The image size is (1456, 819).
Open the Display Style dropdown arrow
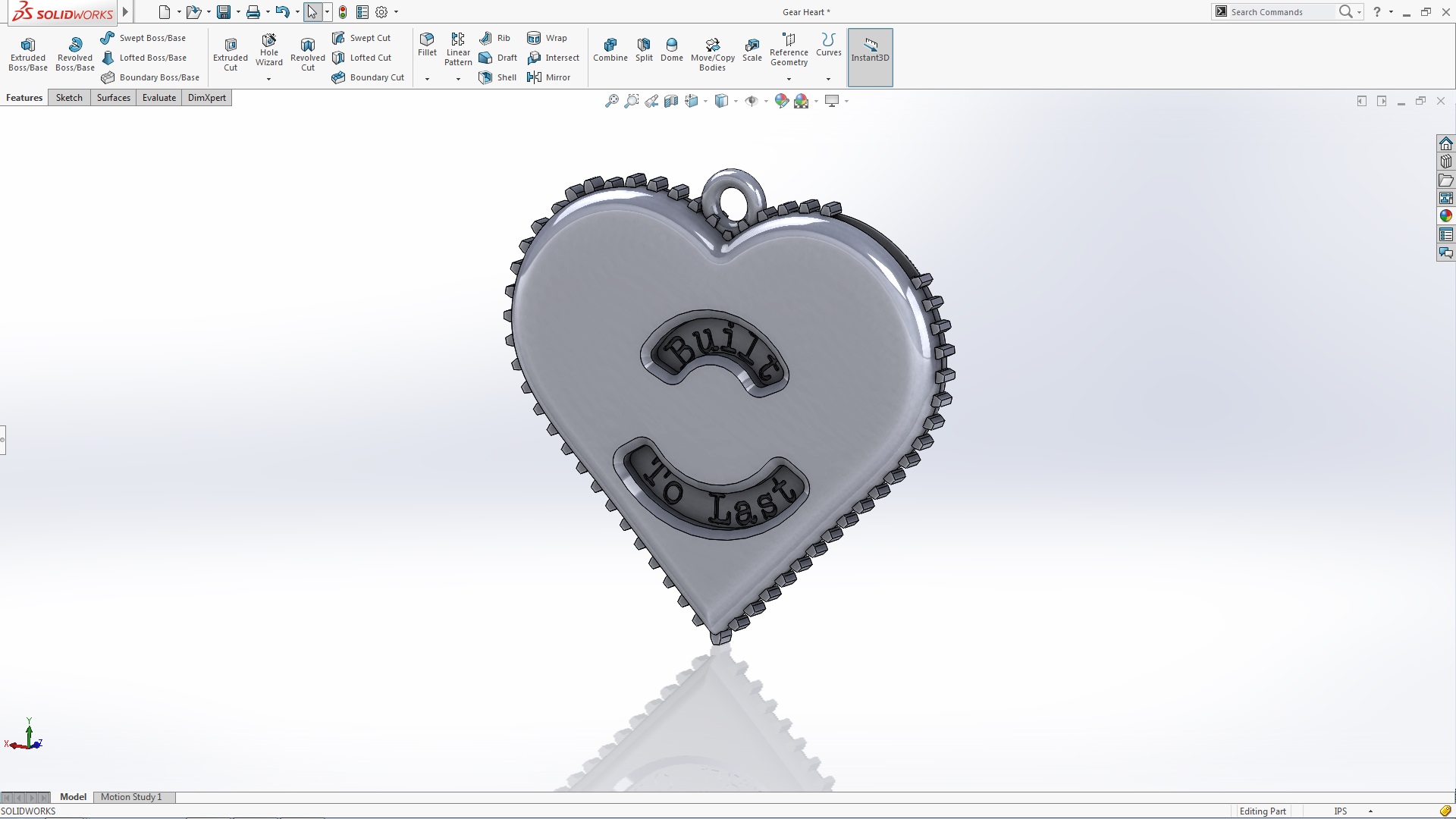tap(736, 100)
